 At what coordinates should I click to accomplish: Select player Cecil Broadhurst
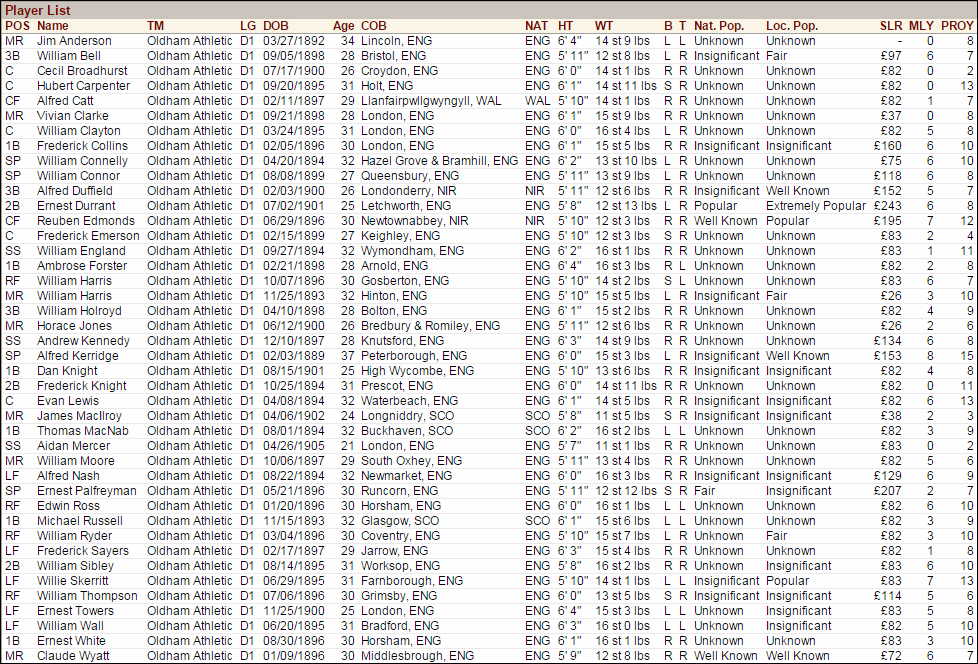point(82,70)
